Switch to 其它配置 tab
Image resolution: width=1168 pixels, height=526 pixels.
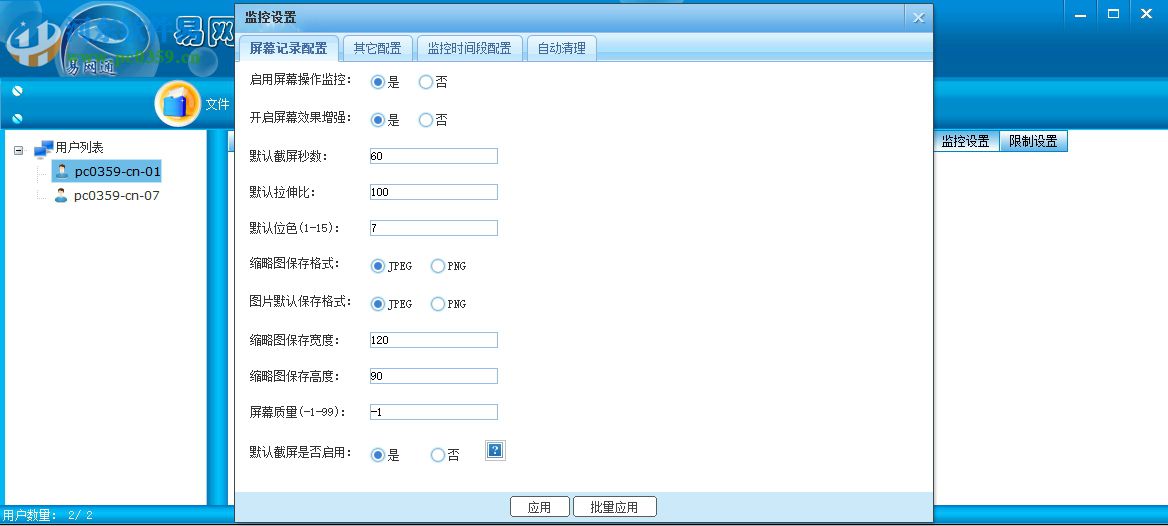tap(378, 48)
